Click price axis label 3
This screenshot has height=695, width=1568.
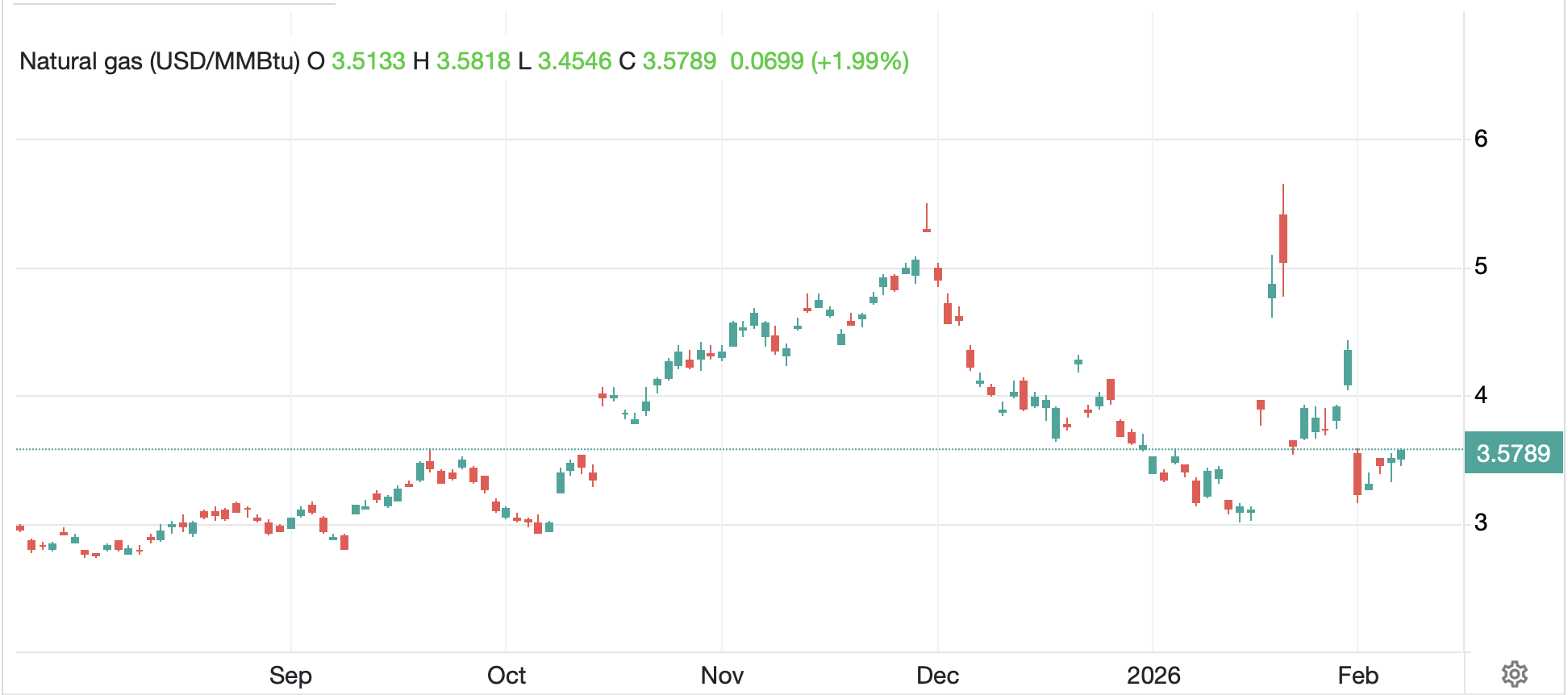pyautogui.click(x=1481, y=523)
